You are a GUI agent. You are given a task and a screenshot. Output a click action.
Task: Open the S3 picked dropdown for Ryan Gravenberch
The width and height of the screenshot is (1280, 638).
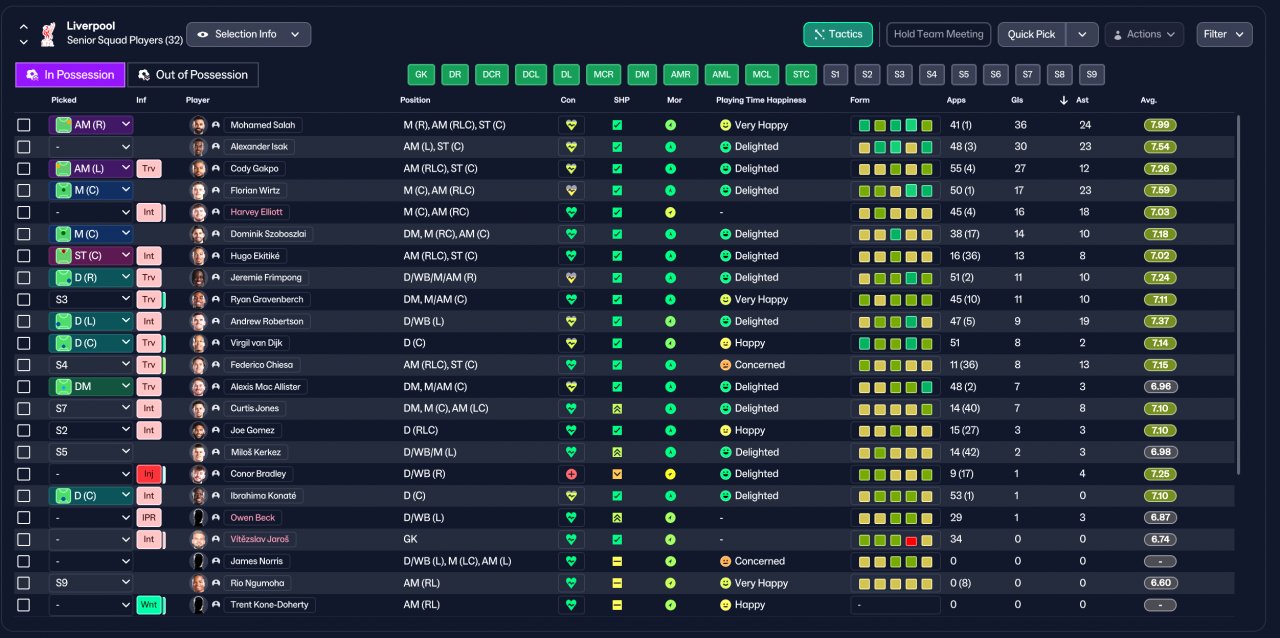click(x=91, y=299)
